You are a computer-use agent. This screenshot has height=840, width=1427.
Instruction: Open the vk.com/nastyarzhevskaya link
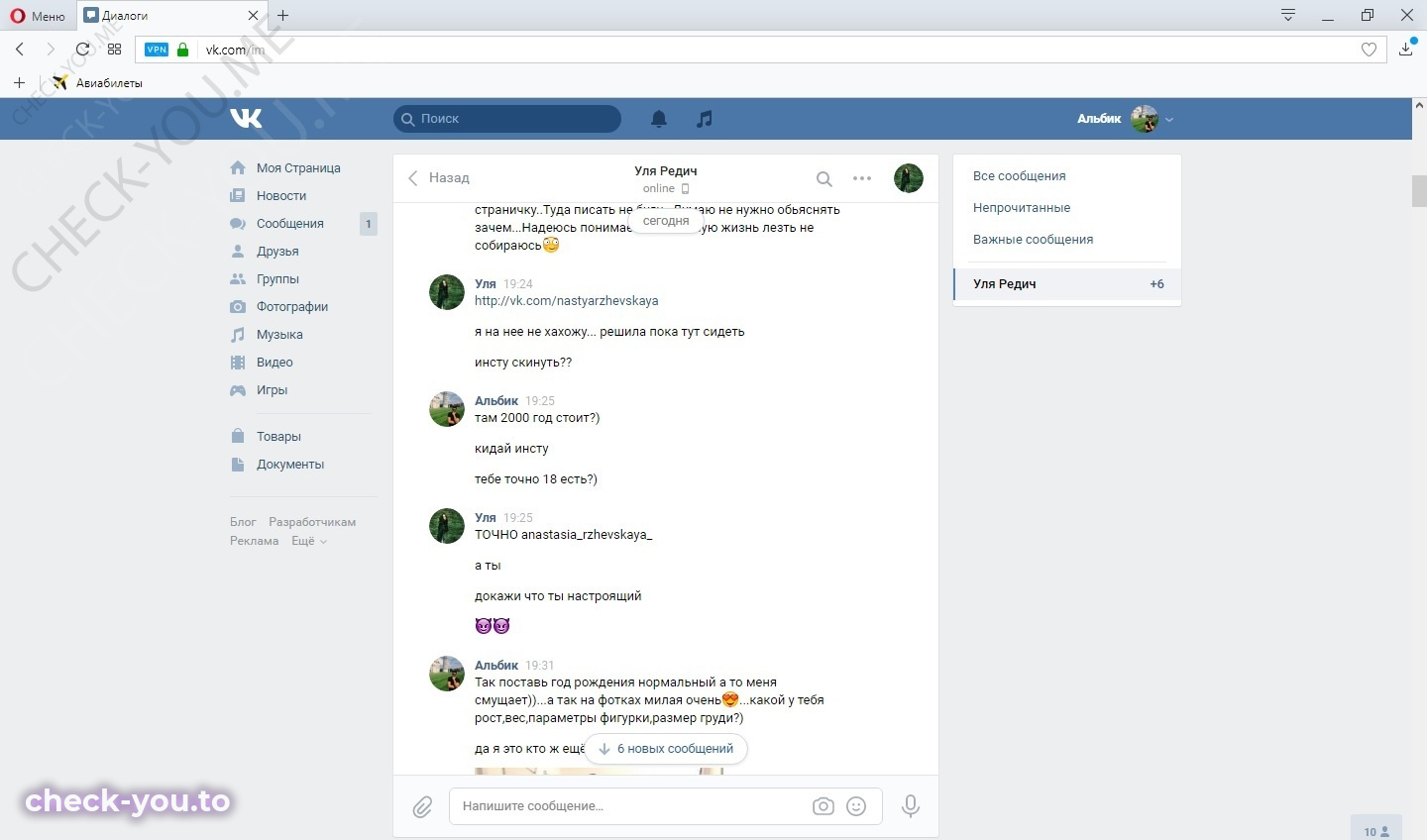point(566,301)
